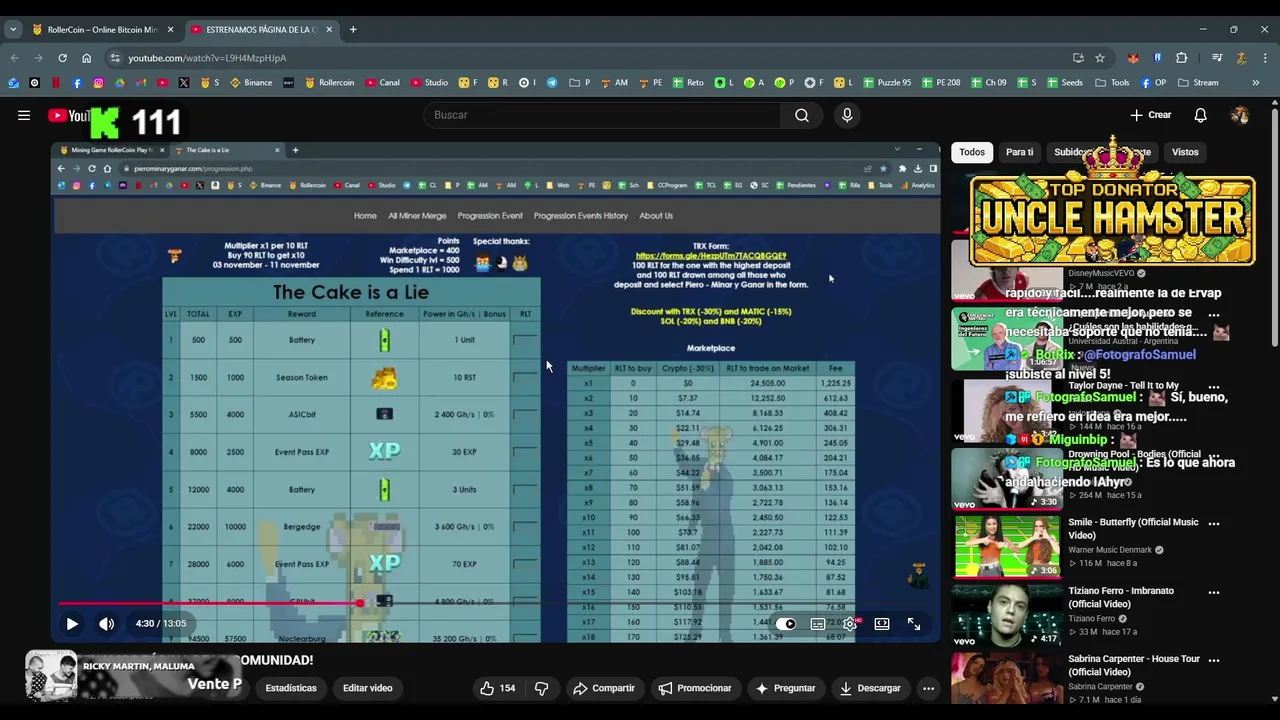Open the YouTube account avatar menu
This screenshot has width=1280, height=720.
click(x=1240, y=115)
